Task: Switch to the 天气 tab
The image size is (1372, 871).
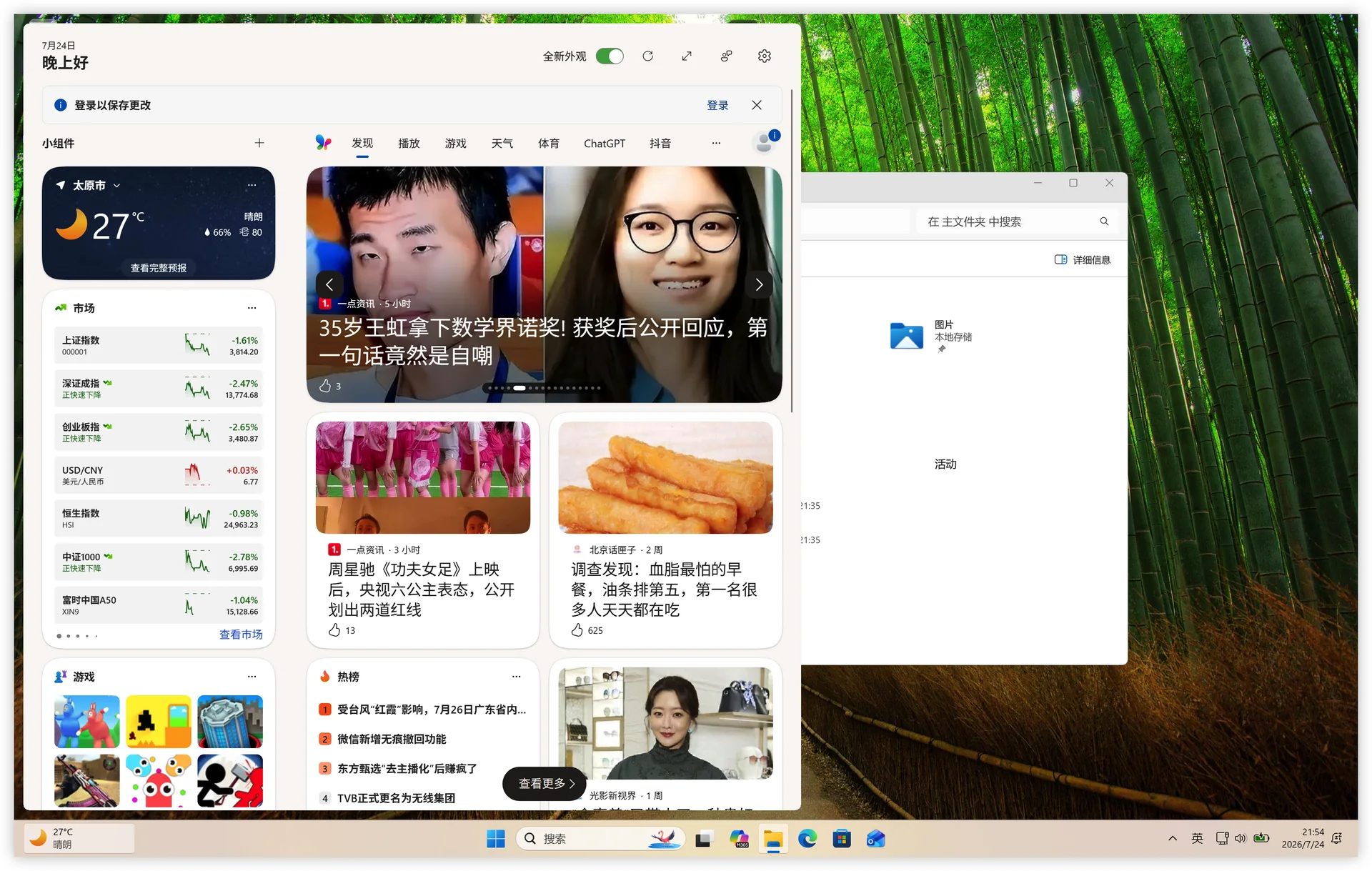Action: 502,144
